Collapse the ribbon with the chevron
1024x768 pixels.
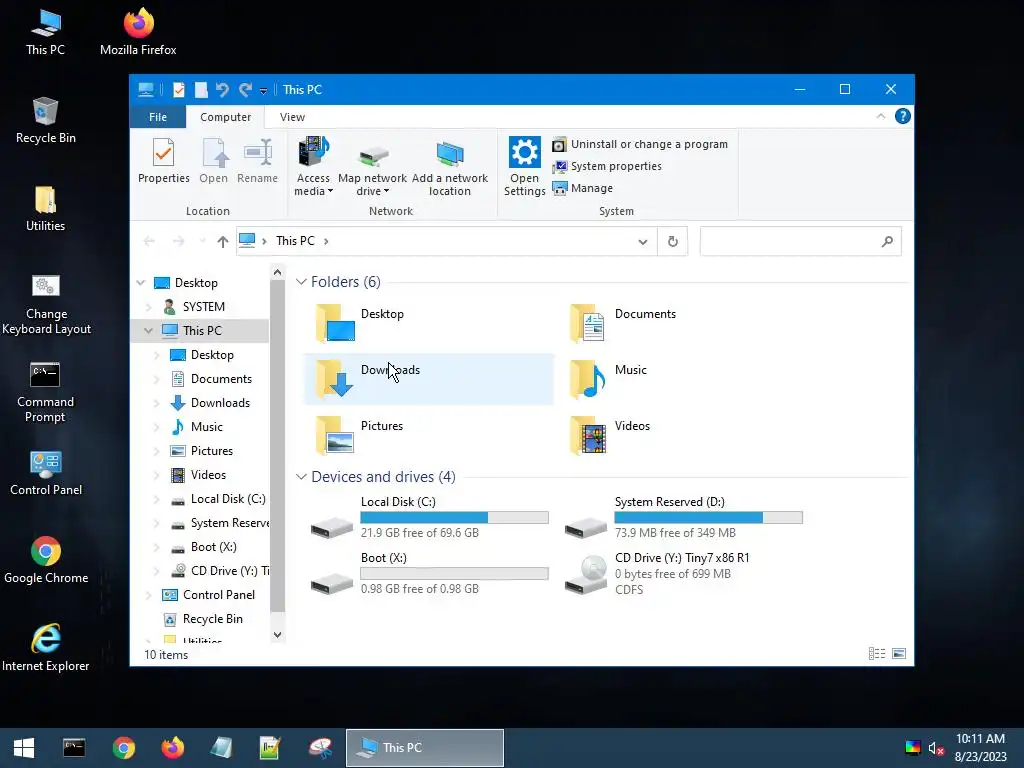(880, 116)
